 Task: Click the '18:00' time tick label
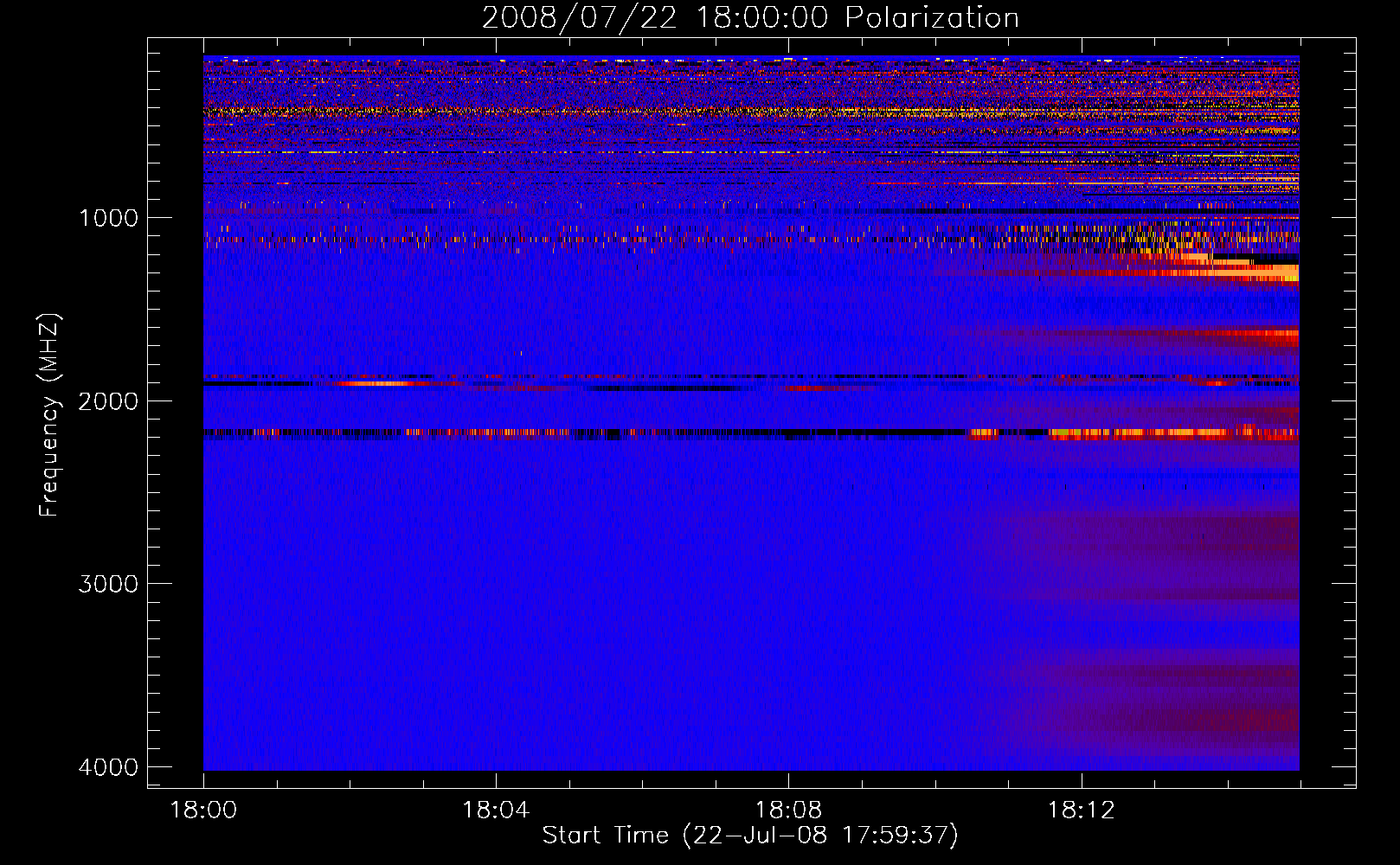pos(203,811)
